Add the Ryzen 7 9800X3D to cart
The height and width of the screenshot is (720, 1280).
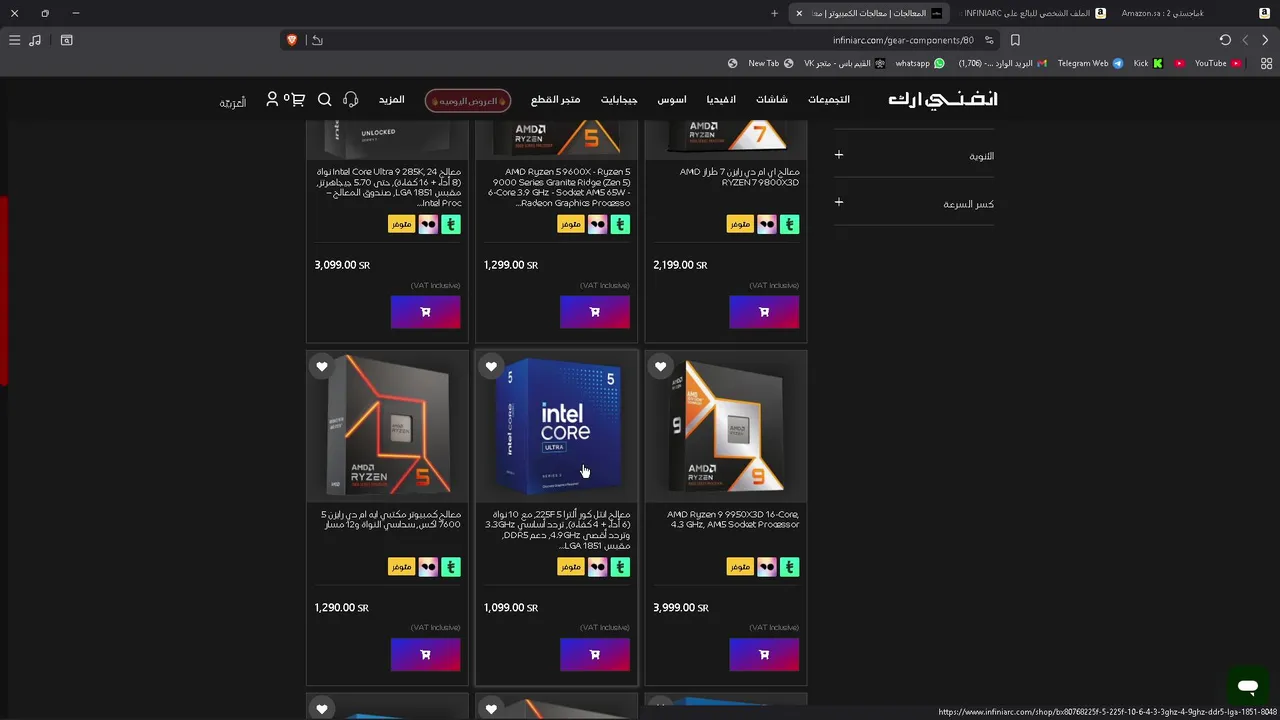click(764, 312)
